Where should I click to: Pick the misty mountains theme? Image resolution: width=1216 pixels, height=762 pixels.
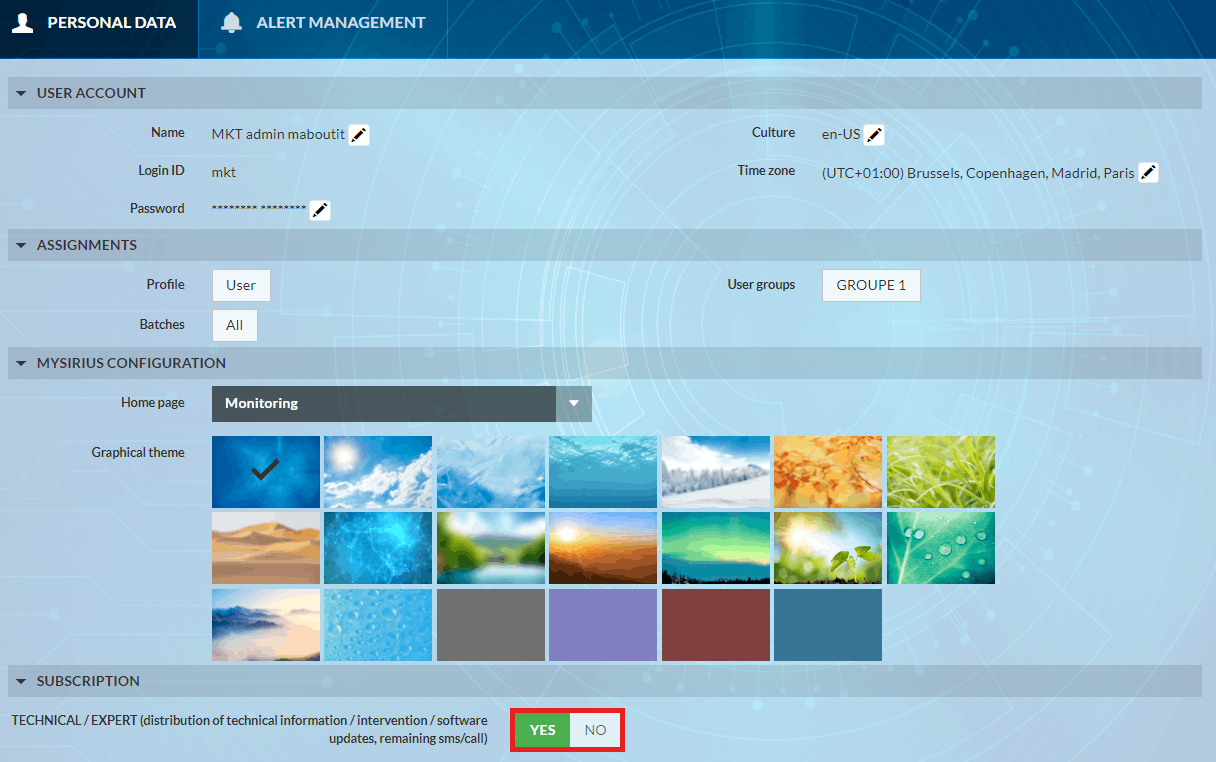[266, 625]
